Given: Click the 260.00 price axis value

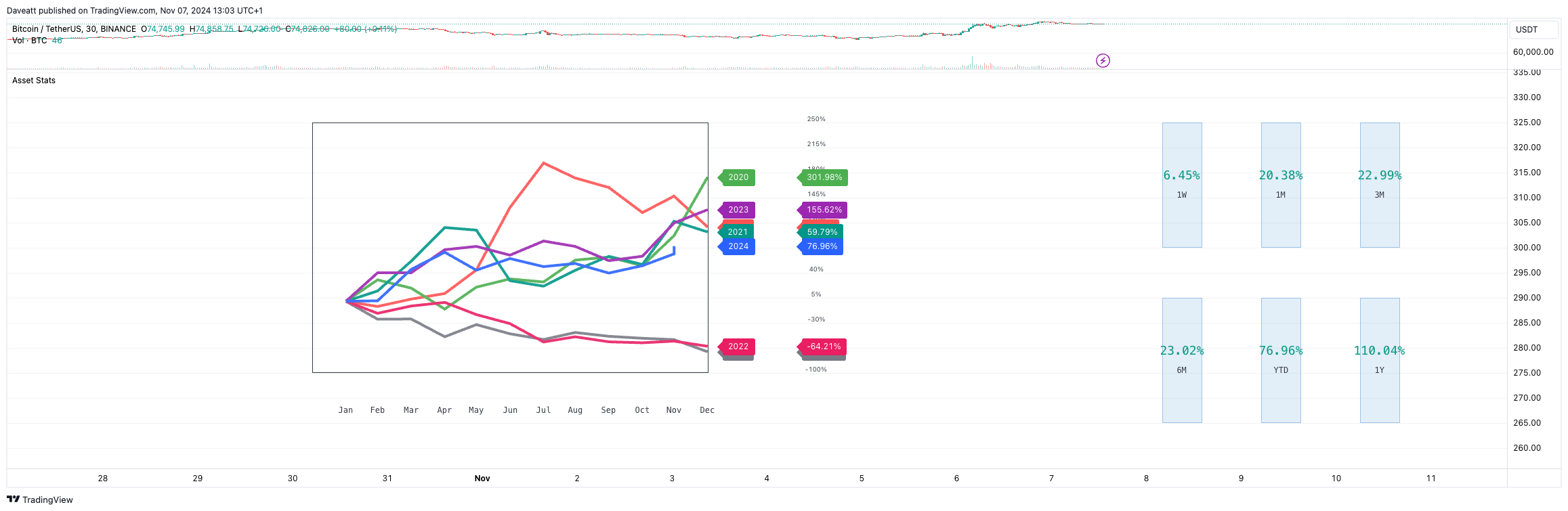Looking at the screenshot, I should tap(1527, 448).
